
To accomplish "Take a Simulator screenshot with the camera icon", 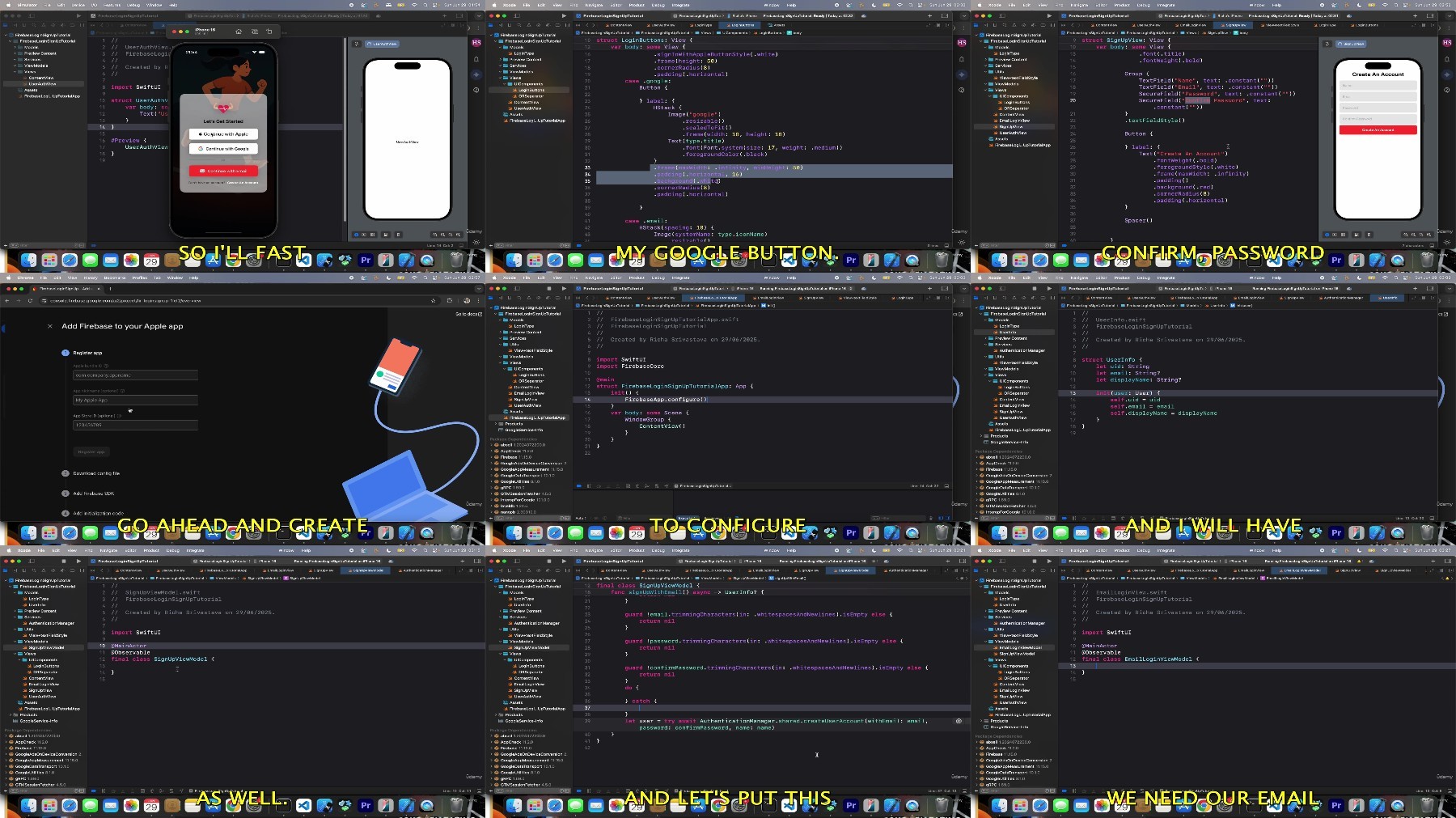I will [x=254, y=32].
